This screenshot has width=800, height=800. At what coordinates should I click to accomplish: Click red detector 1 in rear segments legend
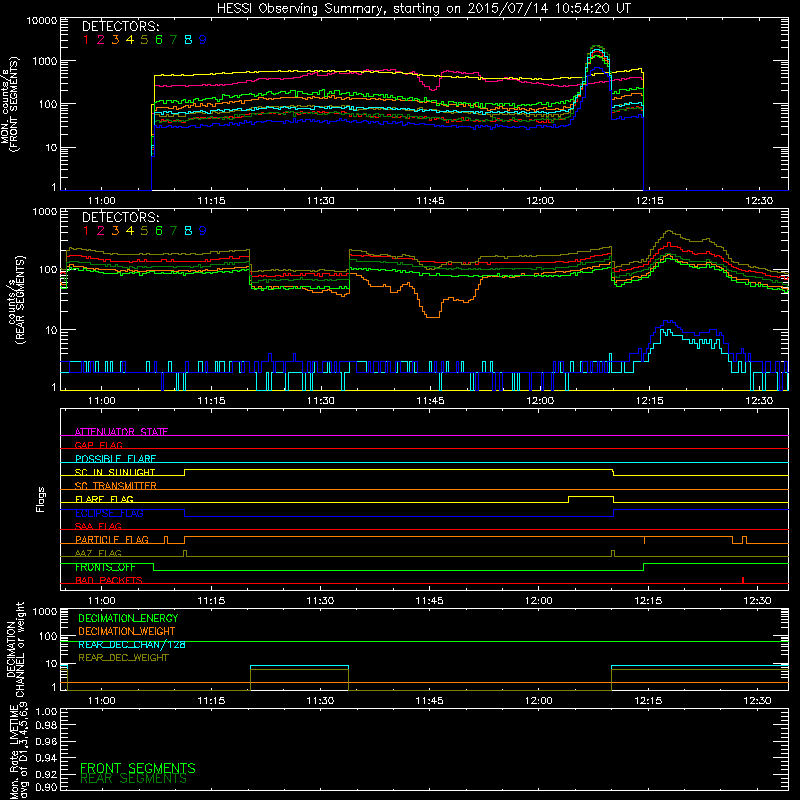click(x=86, y=231)
